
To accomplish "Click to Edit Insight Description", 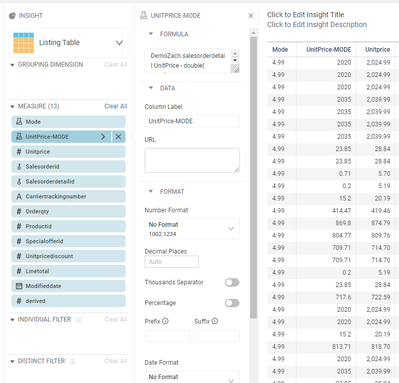I will coord(317,25).
